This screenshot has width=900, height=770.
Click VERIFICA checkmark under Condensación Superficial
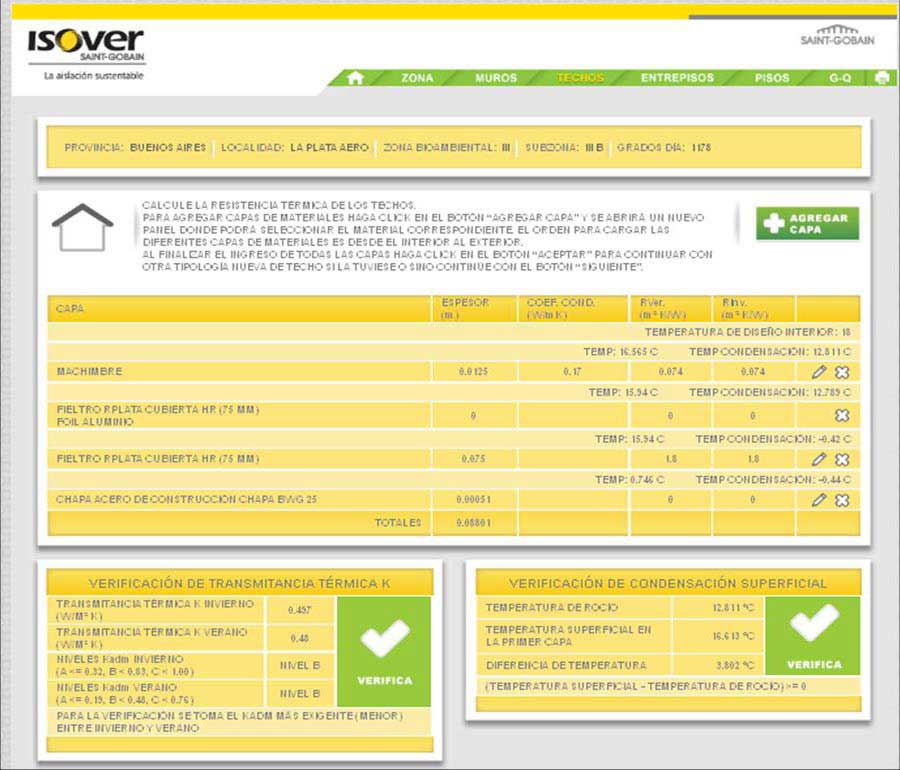coord(813,636)
